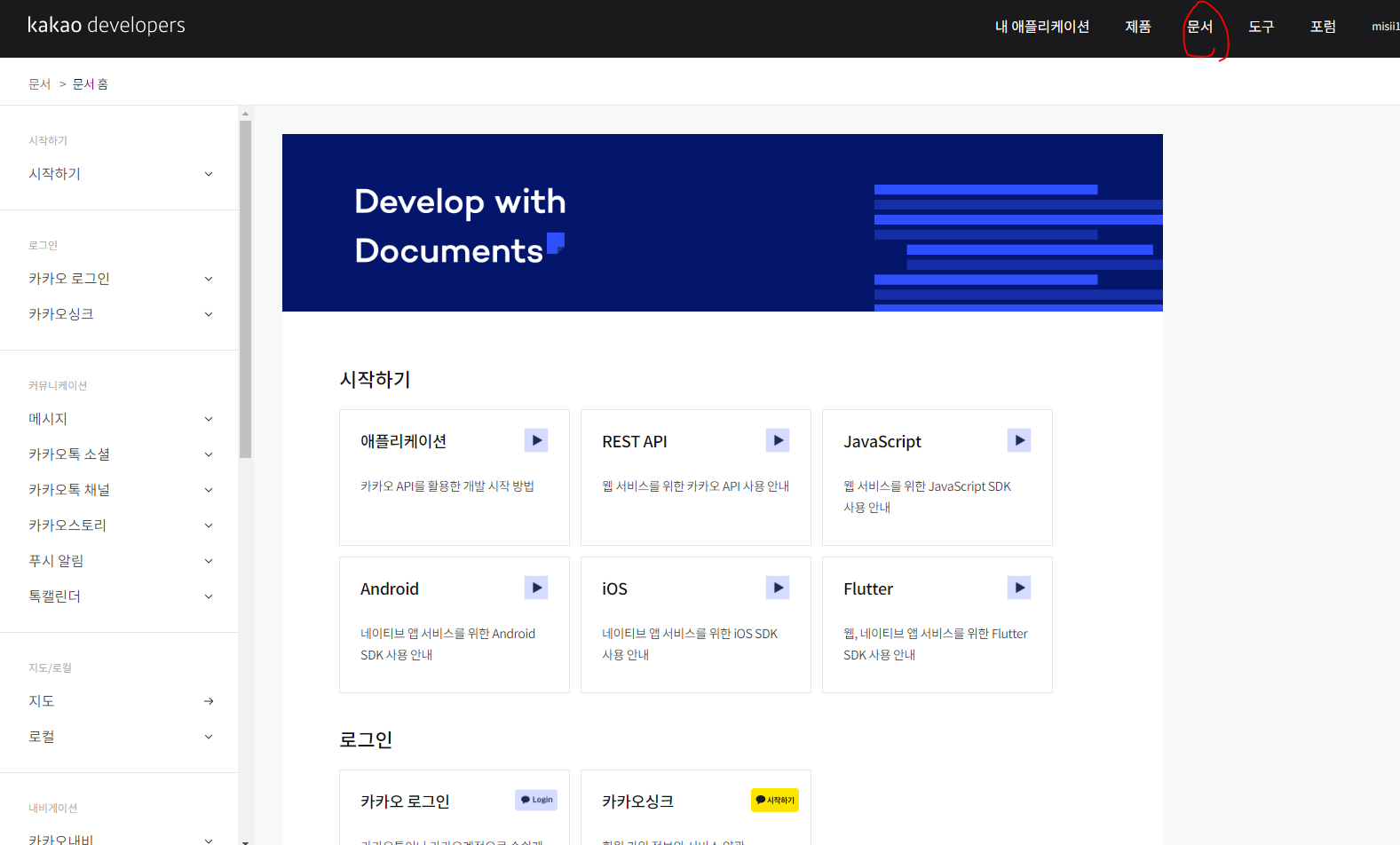Viewport: 1400px width, 845px height.
Task: Open 애플리케이션 getting-started card title
Action: click(x=403, y=441)
